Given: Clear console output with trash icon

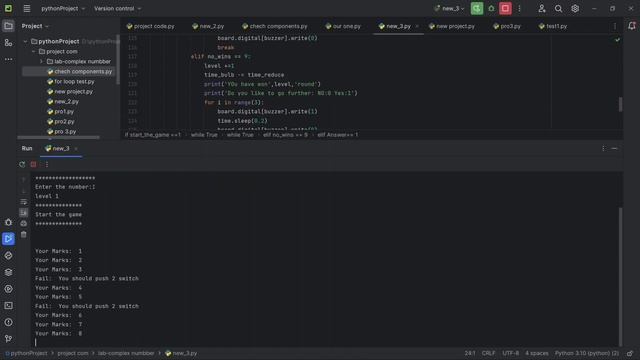Looking at the screenshot, I should click(24, 235).
